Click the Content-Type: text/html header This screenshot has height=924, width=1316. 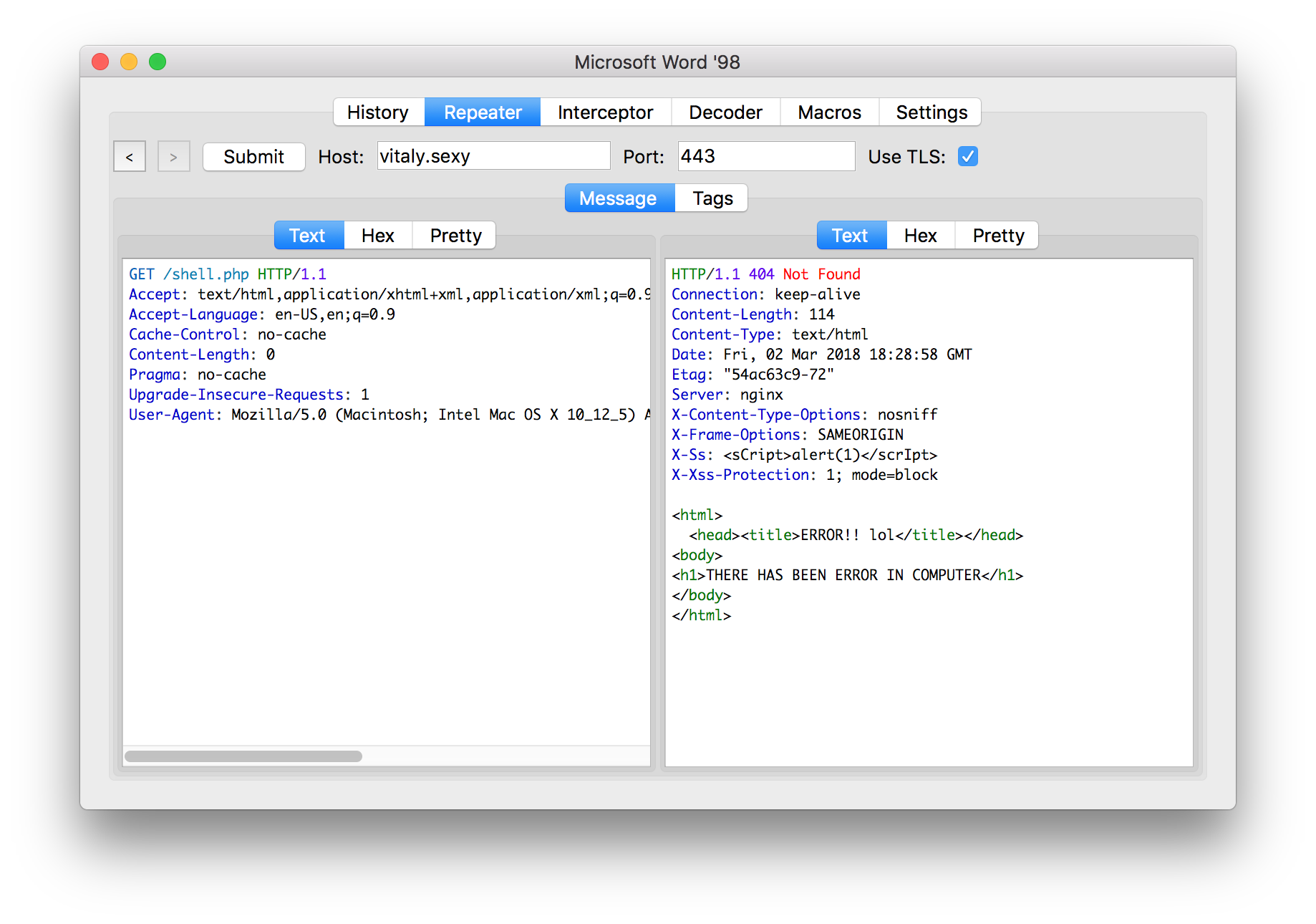coord(770,335)
